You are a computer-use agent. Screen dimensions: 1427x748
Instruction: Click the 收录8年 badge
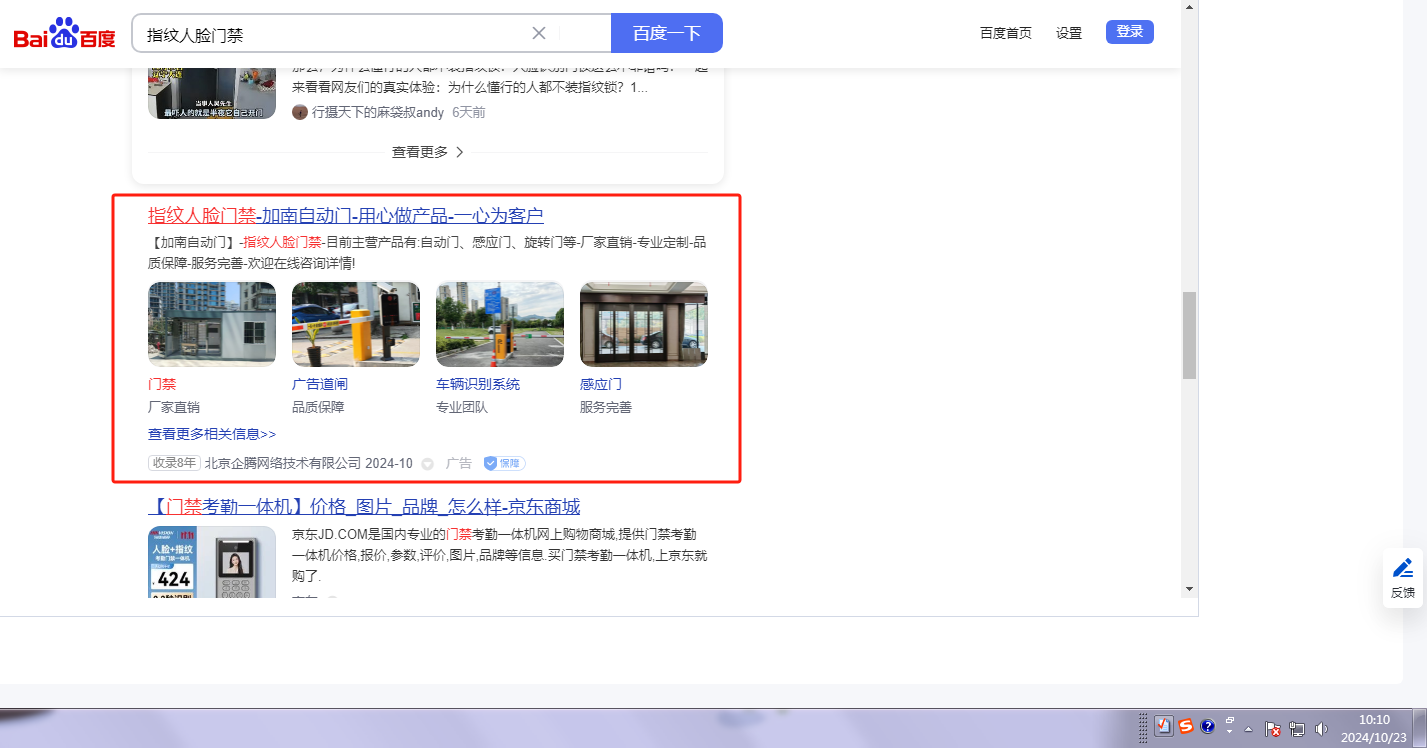(x=174, y=463)
